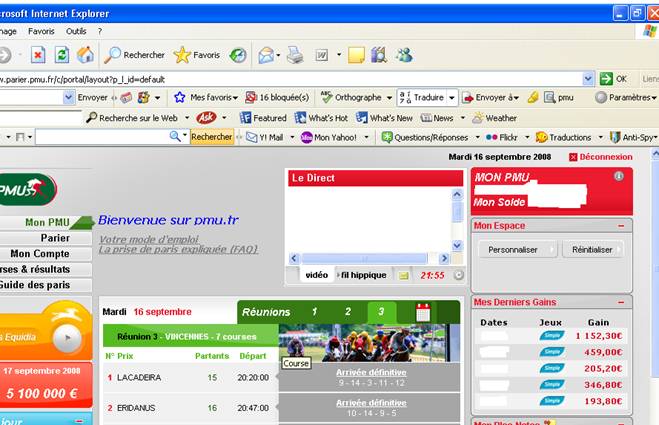Open the Flickr toolbar item
The image size is (659, 425).
tap(502, 137)
